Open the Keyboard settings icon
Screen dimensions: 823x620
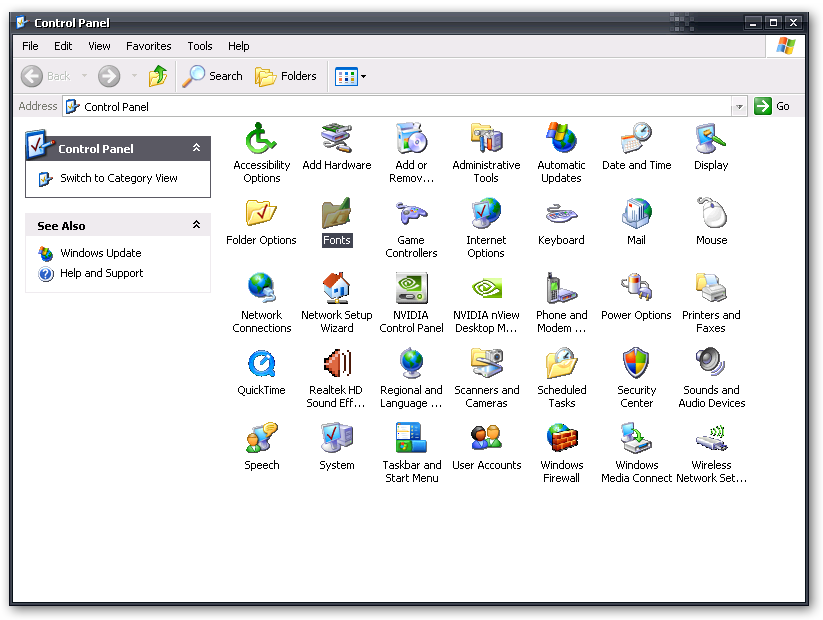(561, 214)
